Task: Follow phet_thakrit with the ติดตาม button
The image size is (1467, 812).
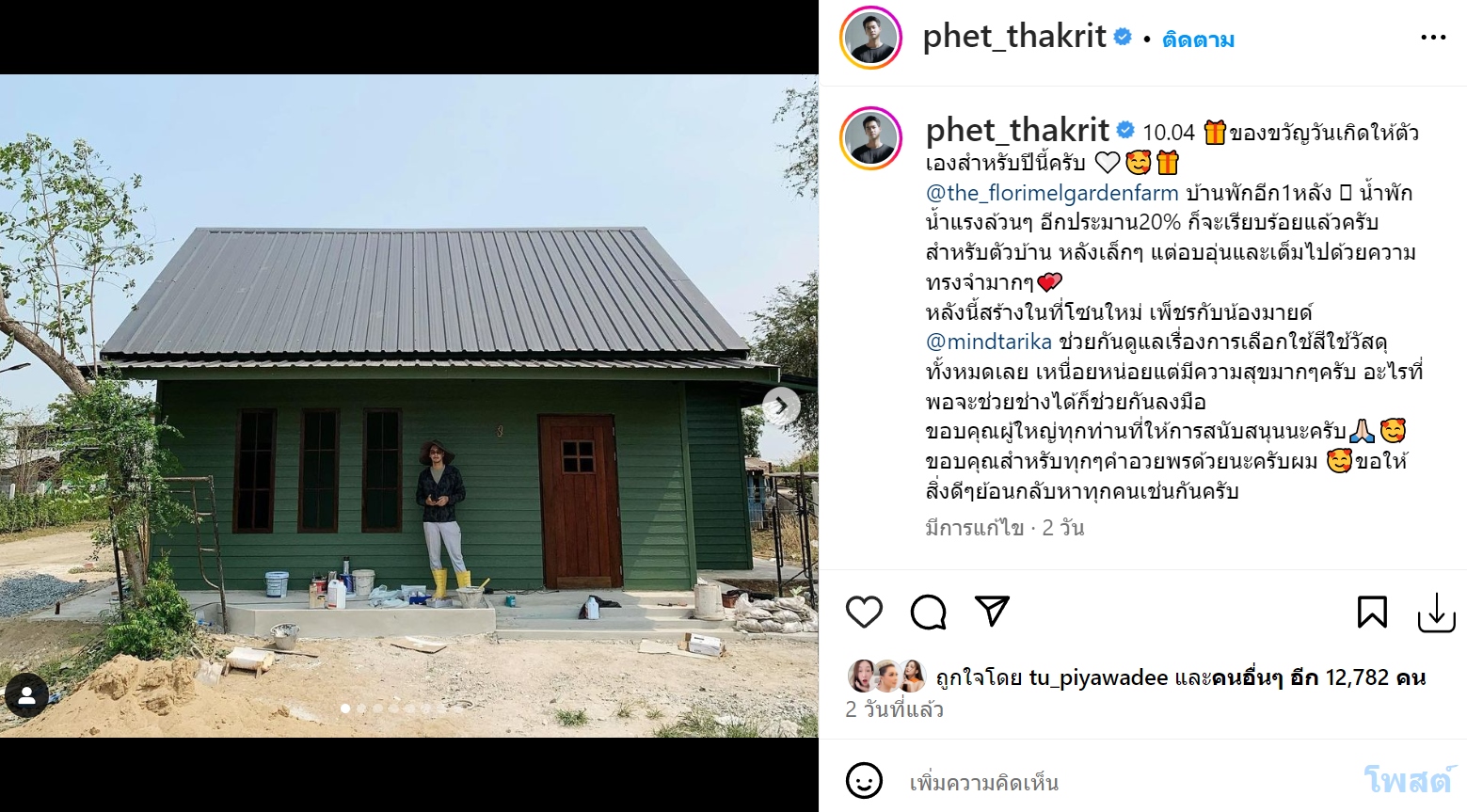Action: 1198,40
